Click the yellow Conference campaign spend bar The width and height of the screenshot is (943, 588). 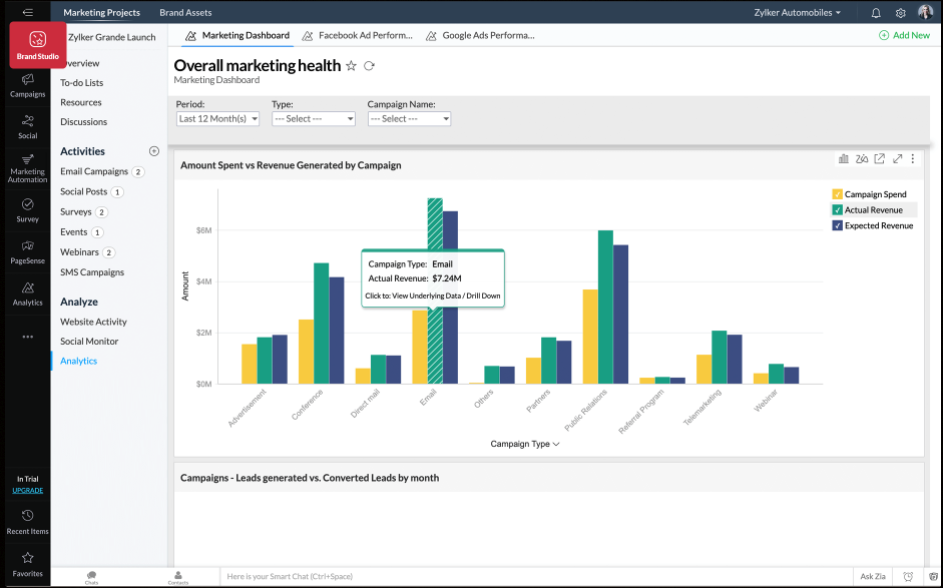tap(306, 352)
